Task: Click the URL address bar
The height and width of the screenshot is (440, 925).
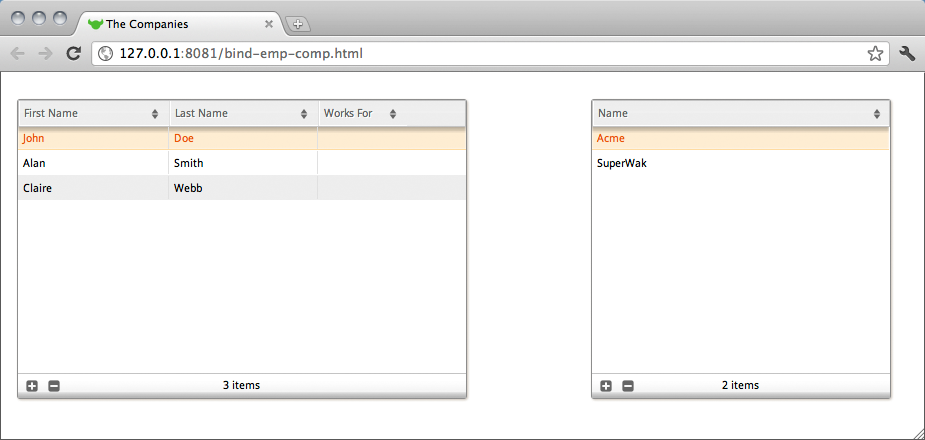Action: coord(480,54)
